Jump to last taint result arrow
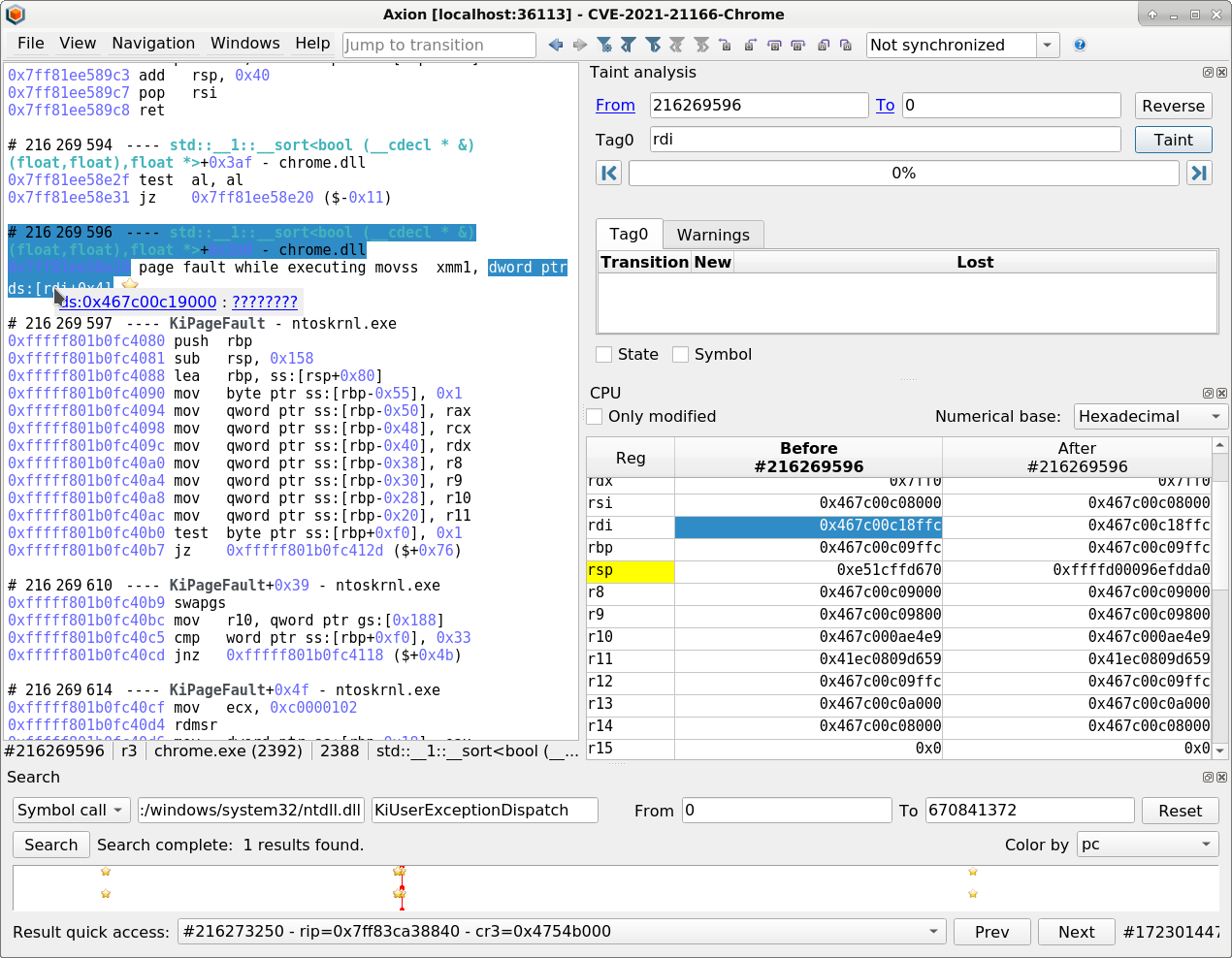Viewport: 1232px width, 958px height. pos(1199,174)
